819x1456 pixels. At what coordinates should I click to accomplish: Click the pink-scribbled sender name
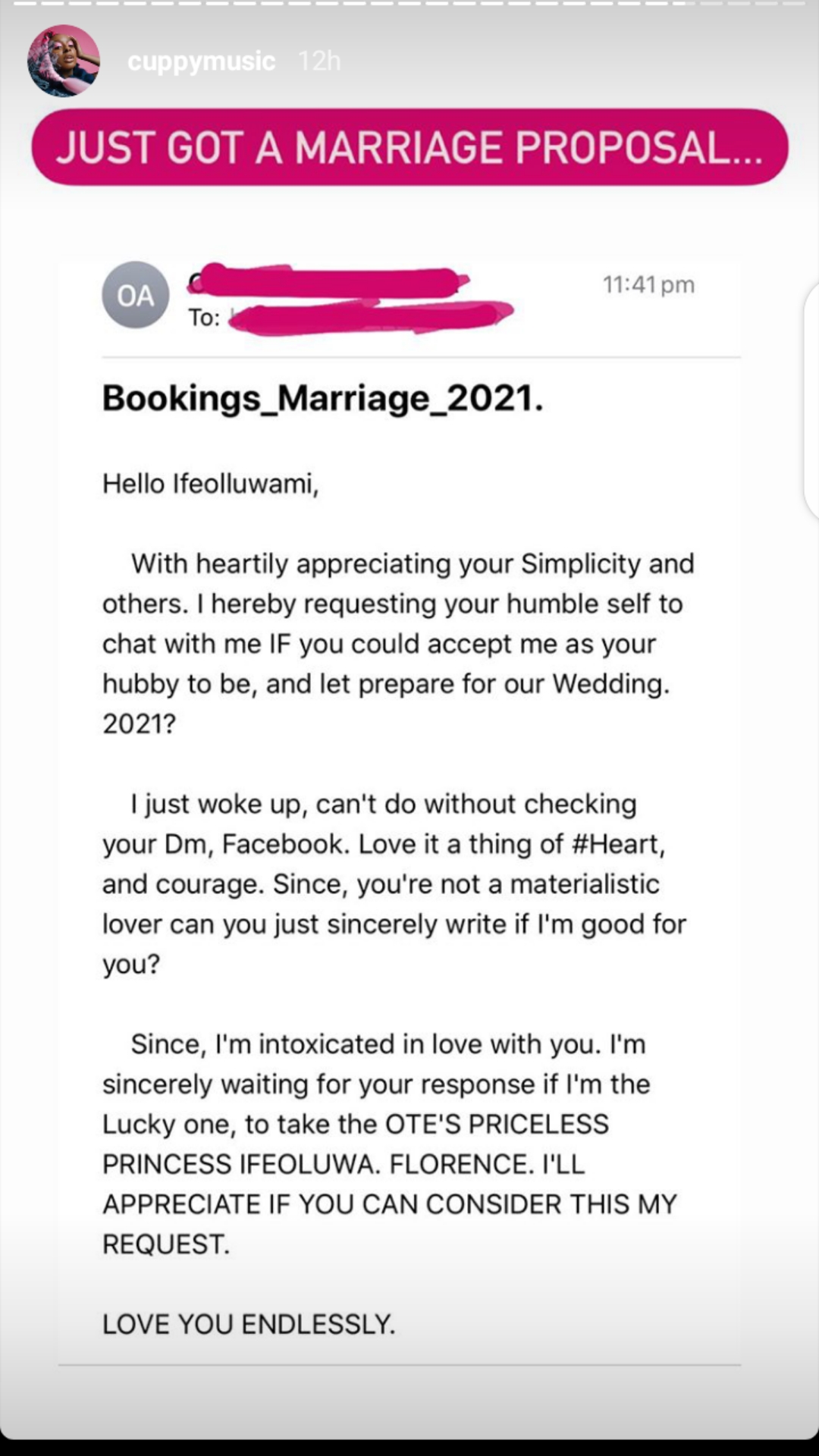click(x=326, y=281)
